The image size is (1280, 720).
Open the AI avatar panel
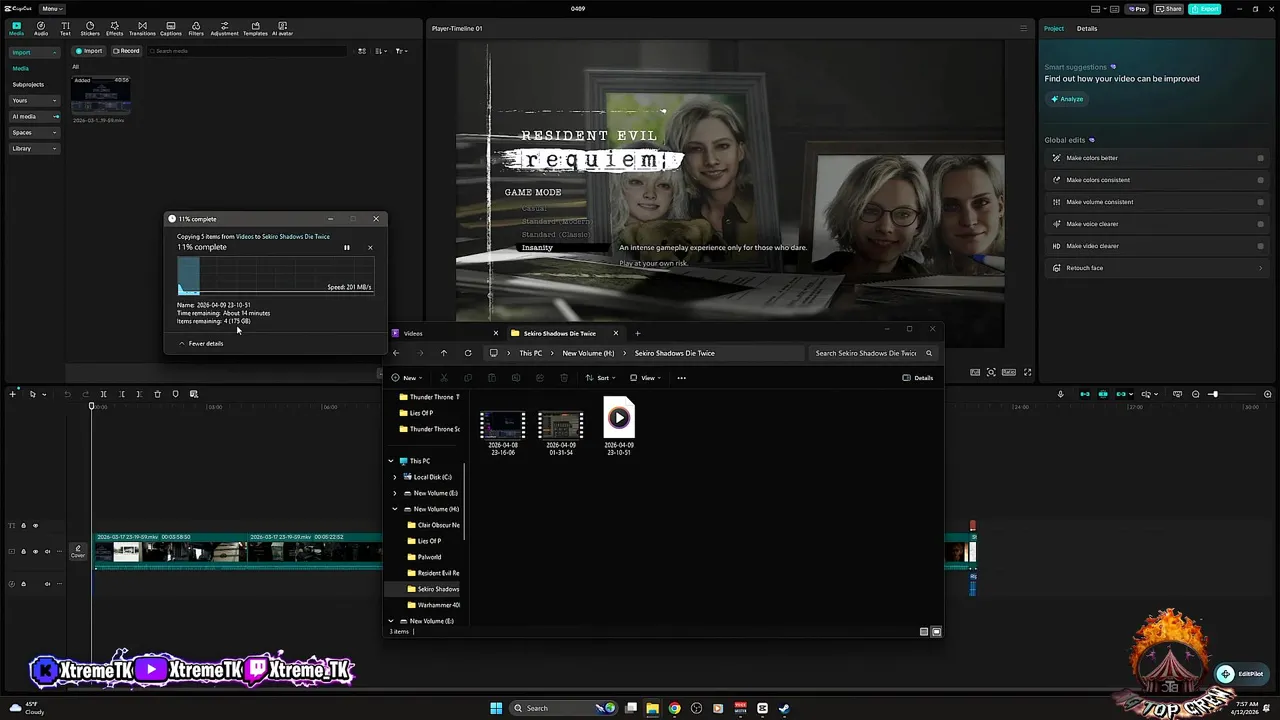click(283, 28)
